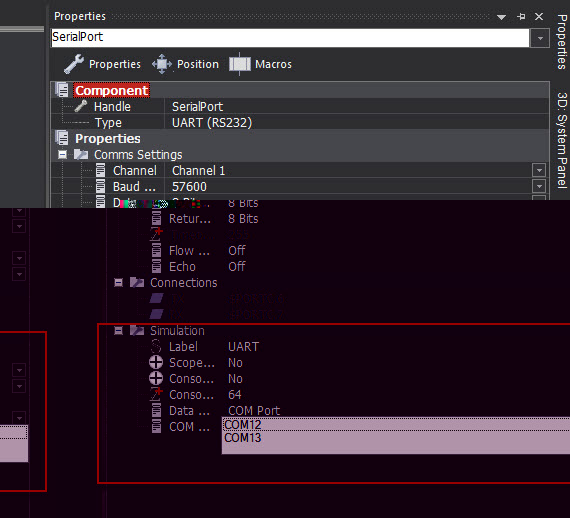Click the Flow ... Off value
The image size is (570, 518).
point(237,250)
